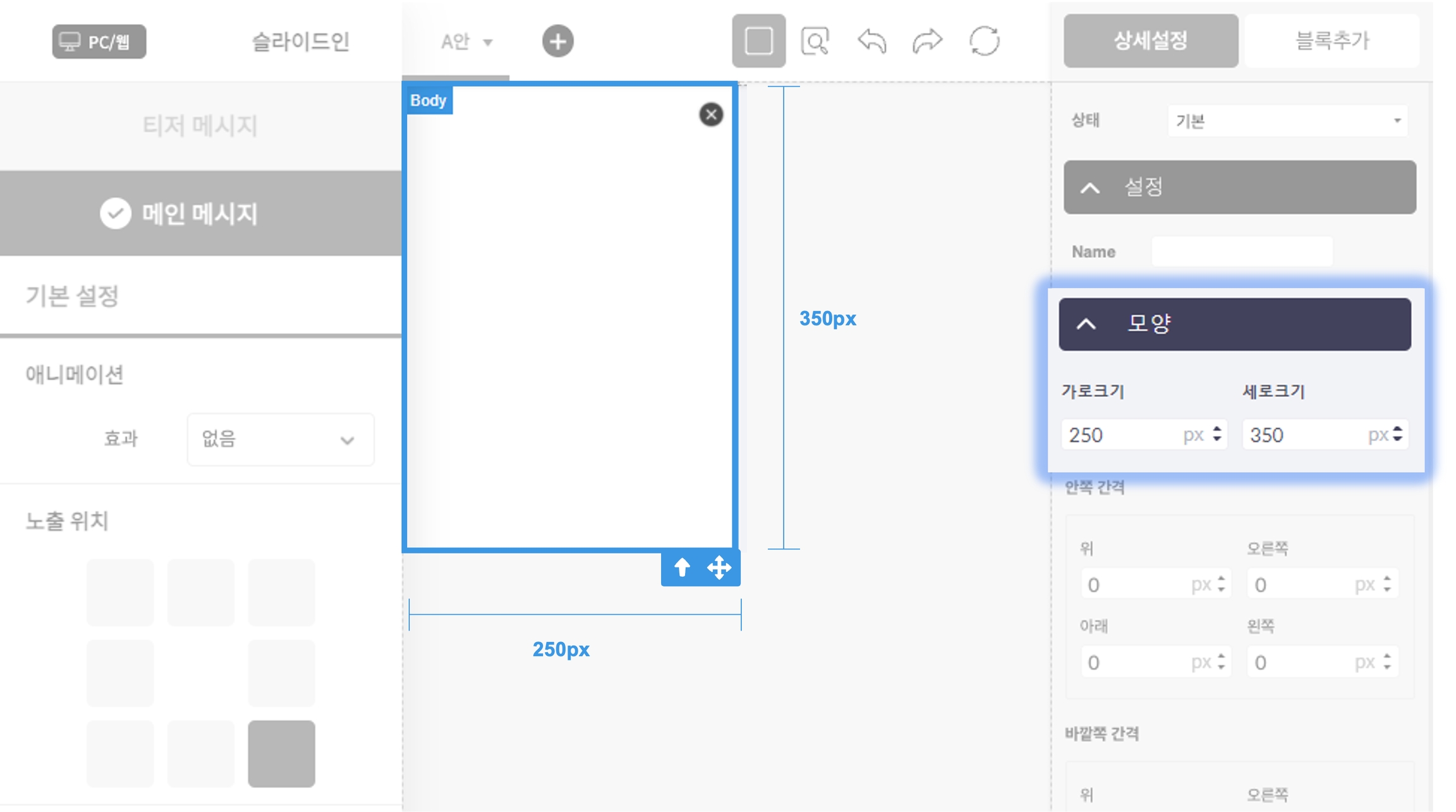Image resolution: width=1456 pixels, height=812 pixels.
Task: Select the square layout view icon
Action: coord(758,42)
